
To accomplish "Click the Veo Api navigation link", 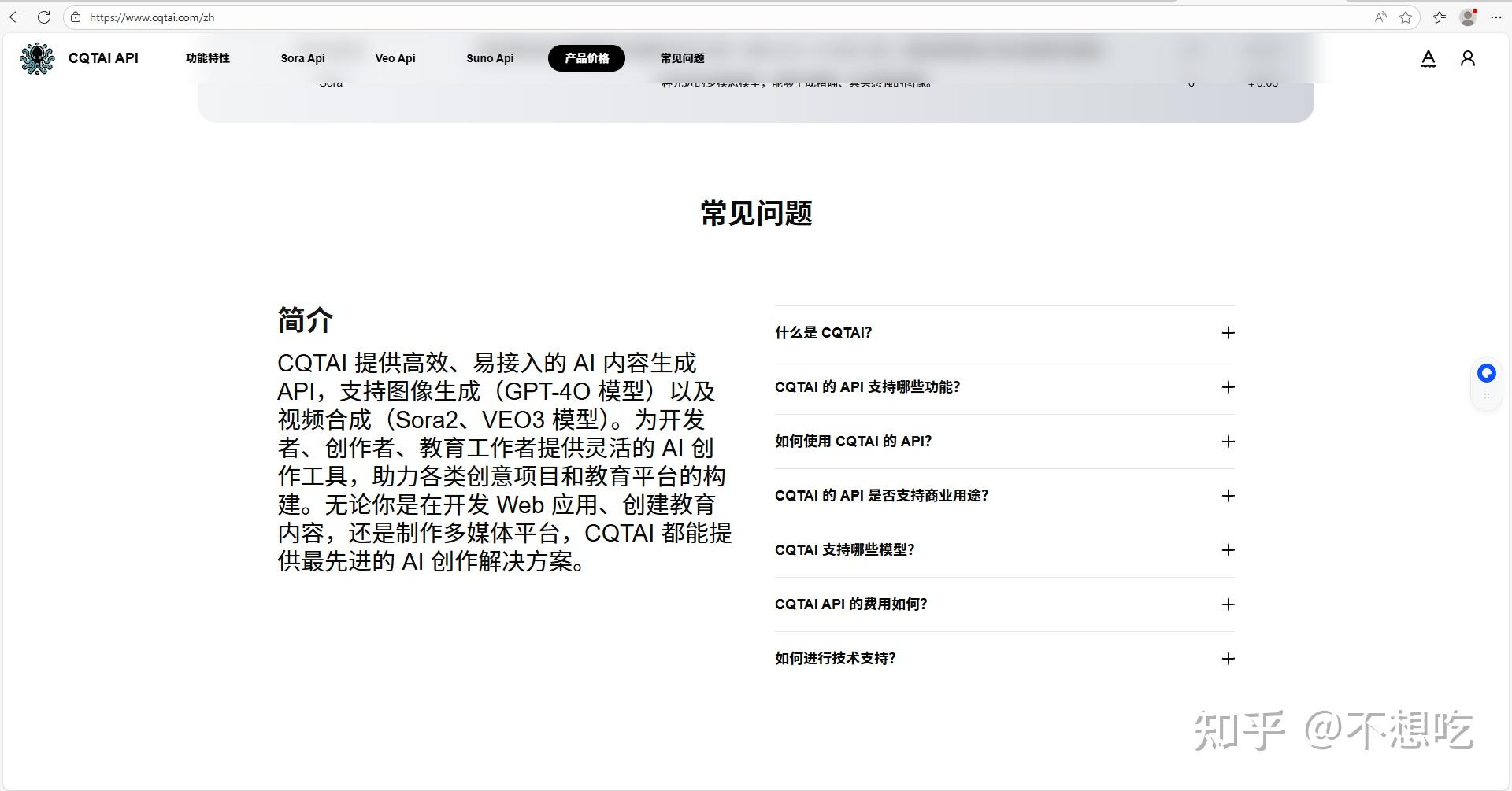I will (395, 58).
